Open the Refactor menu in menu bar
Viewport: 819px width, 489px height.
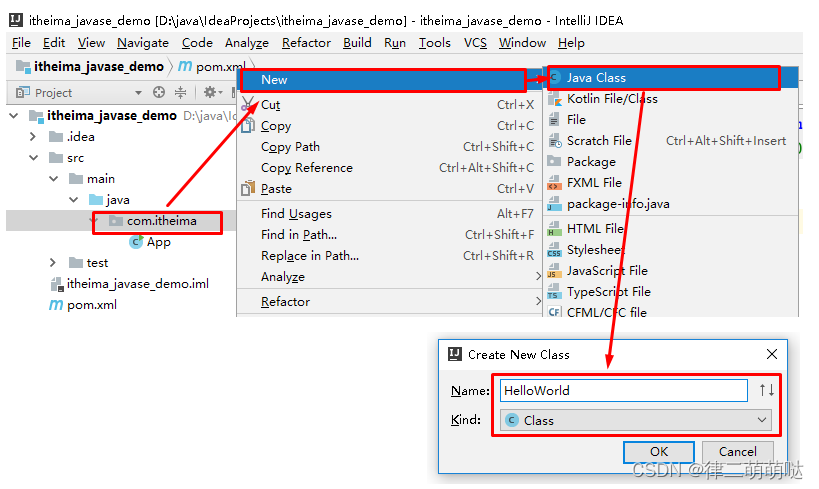coord(306,43)
